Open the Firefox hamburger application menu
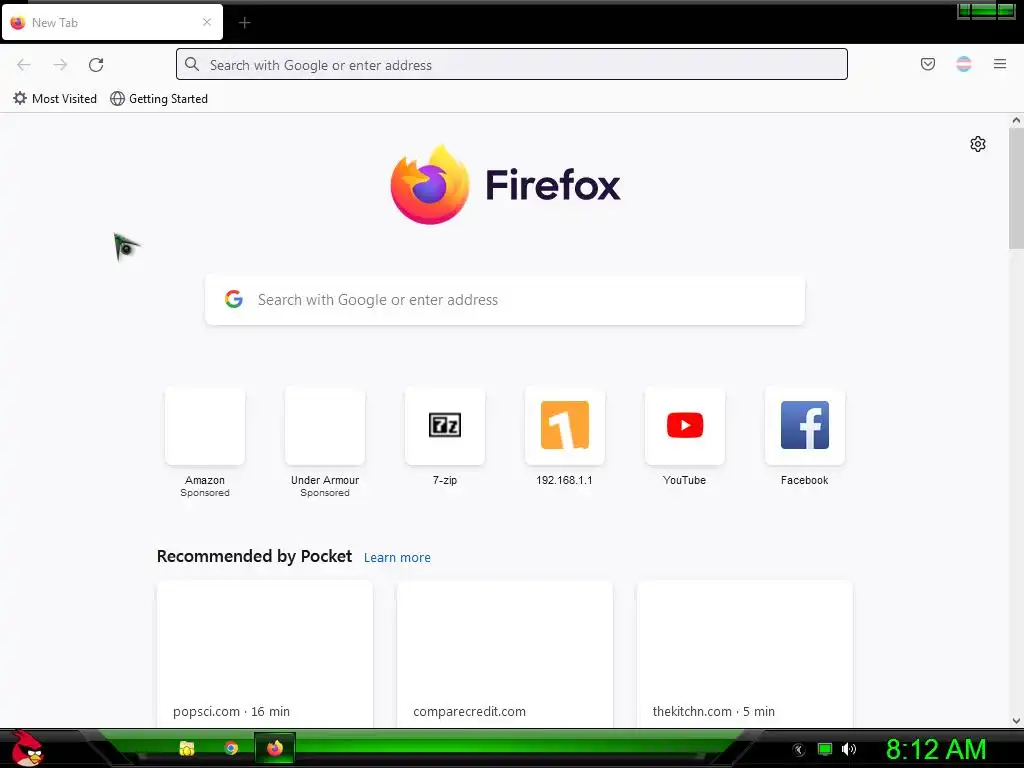Viewport: 1024px width, 768px height. click(1000, 64)
